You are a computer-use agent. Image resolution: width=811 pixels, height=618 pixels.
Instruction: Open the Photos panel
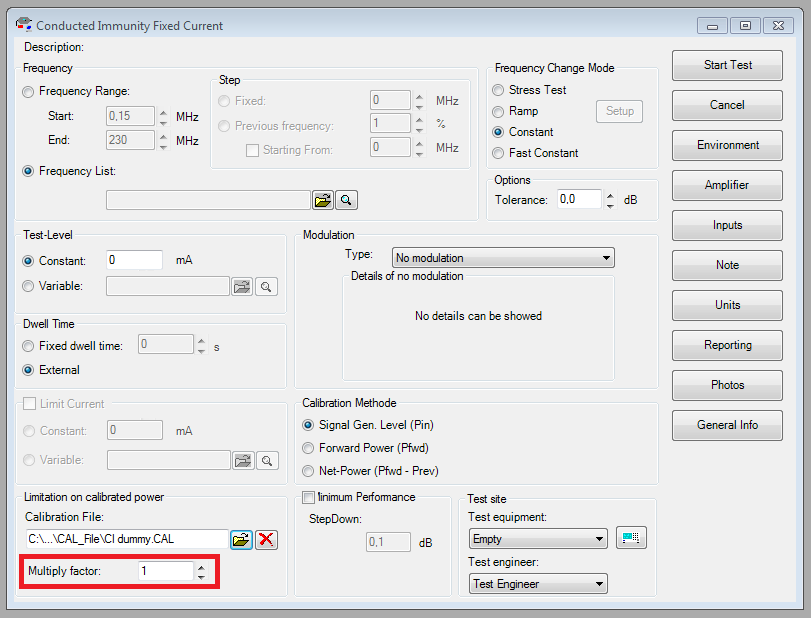[727, 385]
